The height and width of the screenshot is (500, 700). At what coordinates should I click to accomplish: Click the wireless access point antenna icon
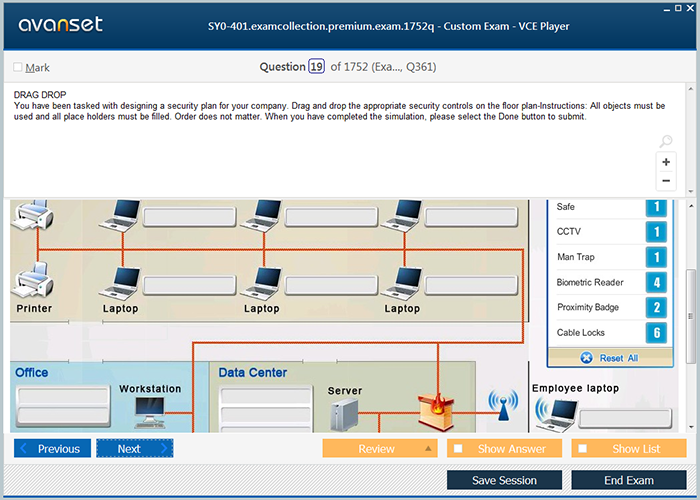tap(503, 405)
